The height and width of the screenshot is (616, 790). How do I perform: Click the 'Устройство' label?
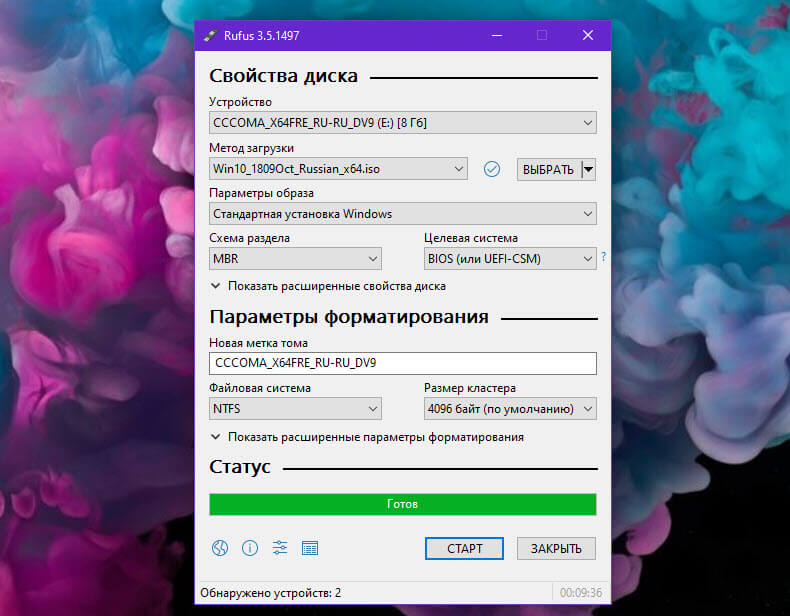tap(240, 102)
